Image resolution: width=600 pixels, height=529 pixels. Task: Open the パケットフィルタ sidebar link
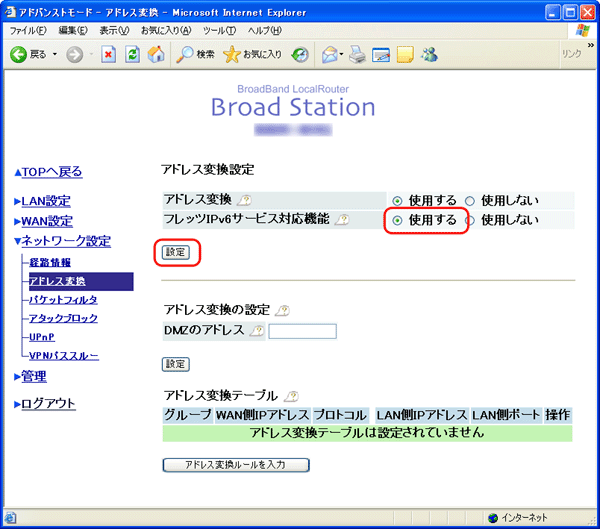pos(63,300)
